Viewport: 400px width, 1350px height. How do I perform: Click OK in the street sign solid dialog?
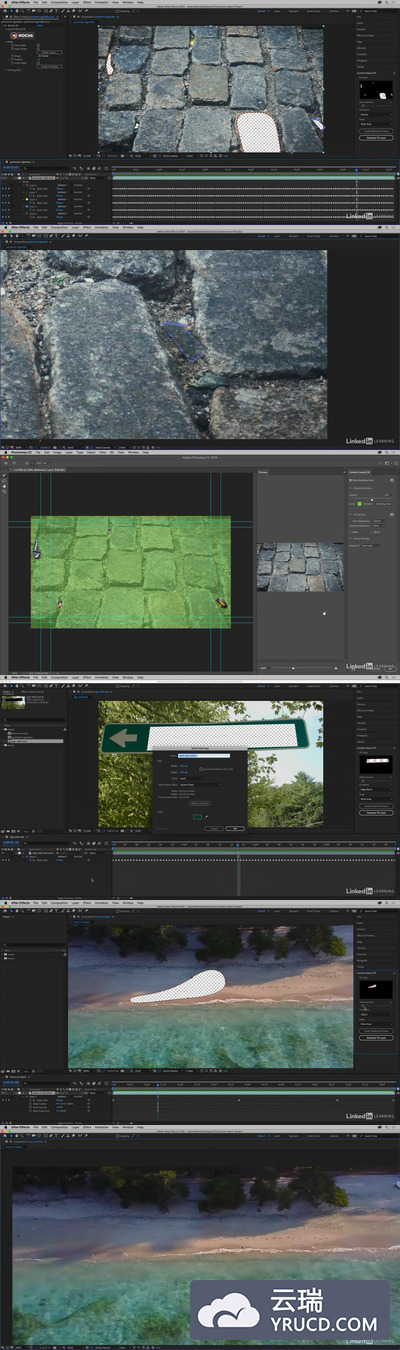(x=235, y=828)
